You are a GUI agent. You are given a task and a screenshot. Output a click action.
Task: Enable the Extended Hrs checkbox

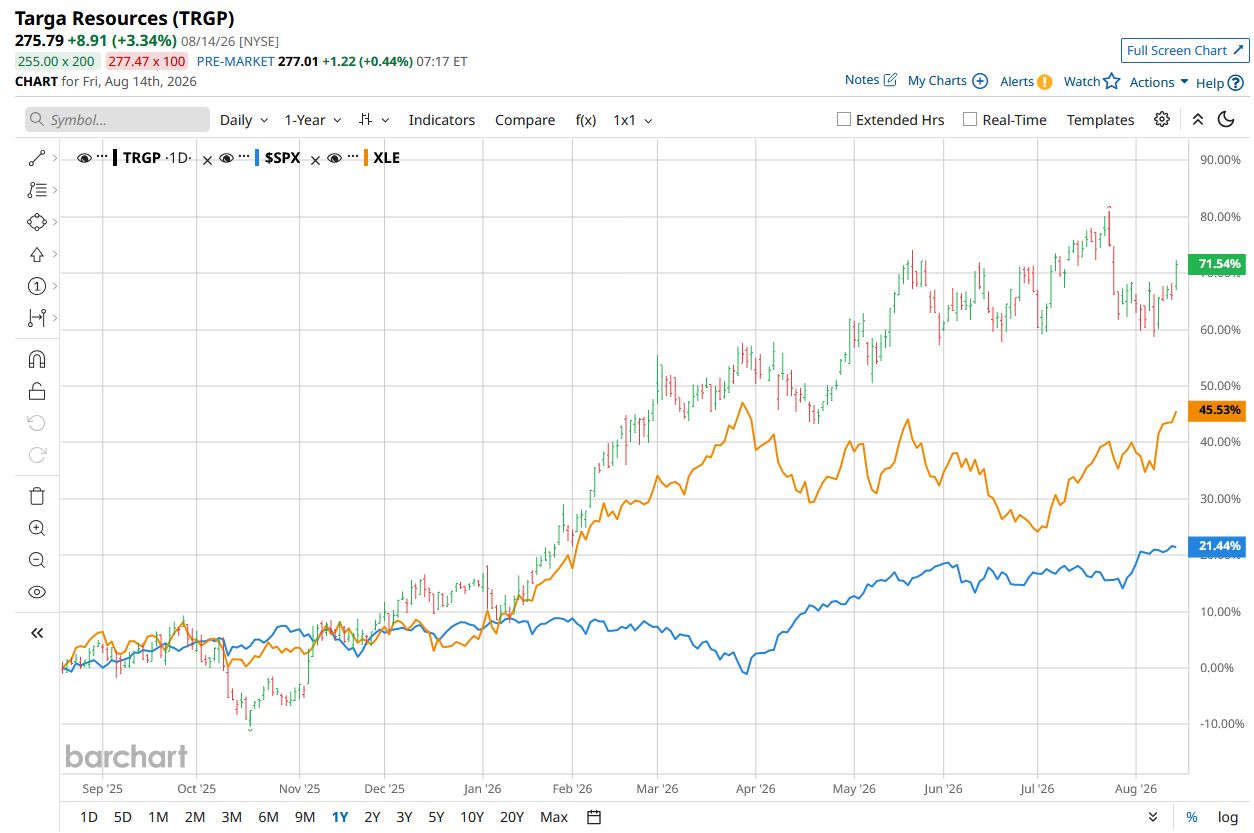coord(845,119)
